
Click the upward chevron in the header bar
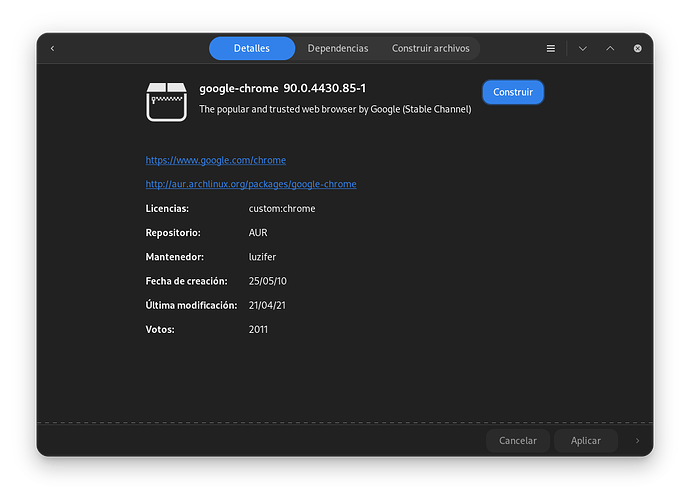[610, 48]
